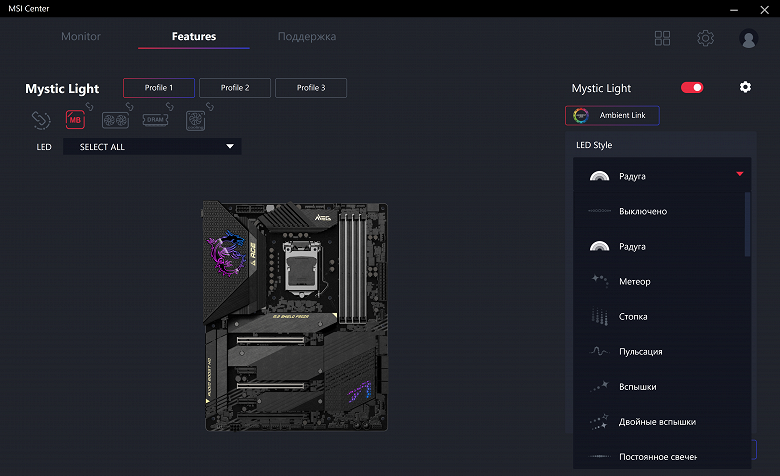Image resolution: width=780 pixels, height=476 pixels.
Task: Click the LED style list scrollbar
Action: point(747,225)
